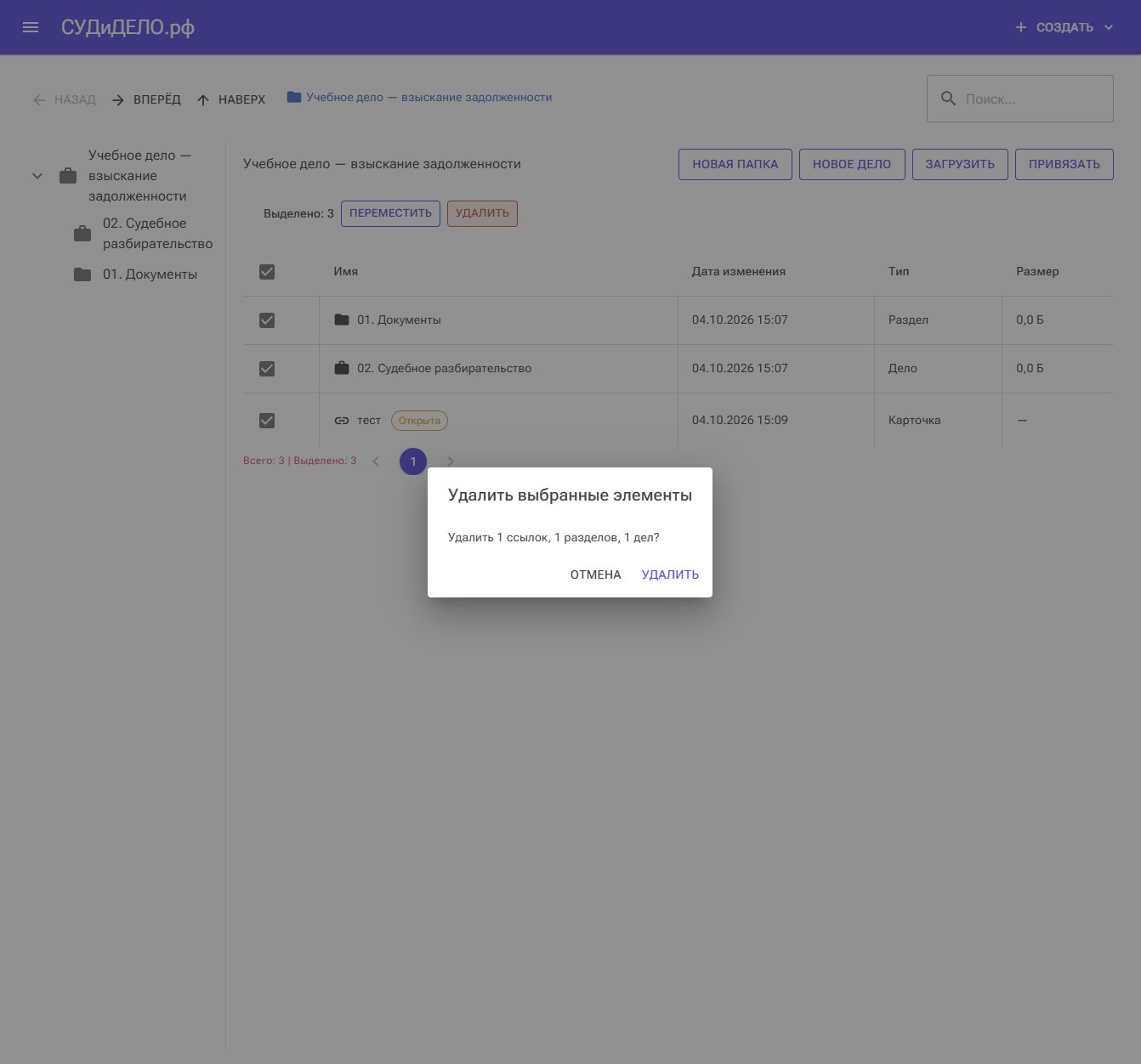1141x1064 pixels.
Task: Open 01. Документы name in table
Action: (x=399, y=320)
